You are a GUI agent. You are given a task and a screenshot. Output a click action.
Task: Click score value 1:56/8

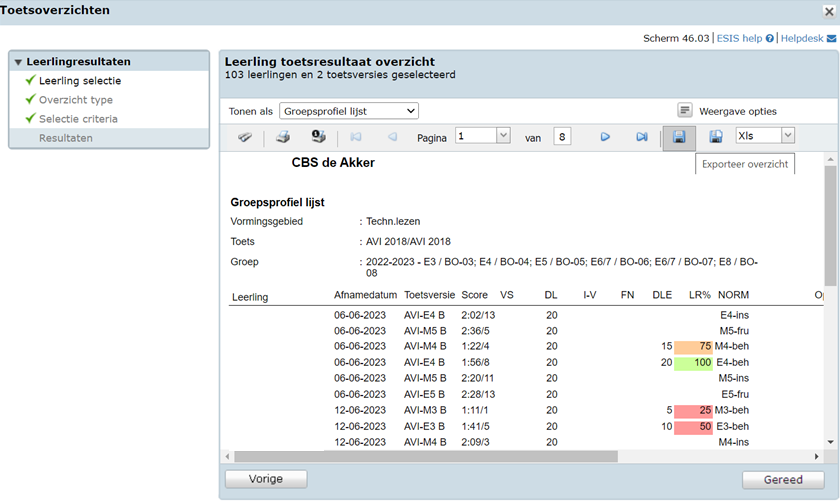click(x=476, y=363)
